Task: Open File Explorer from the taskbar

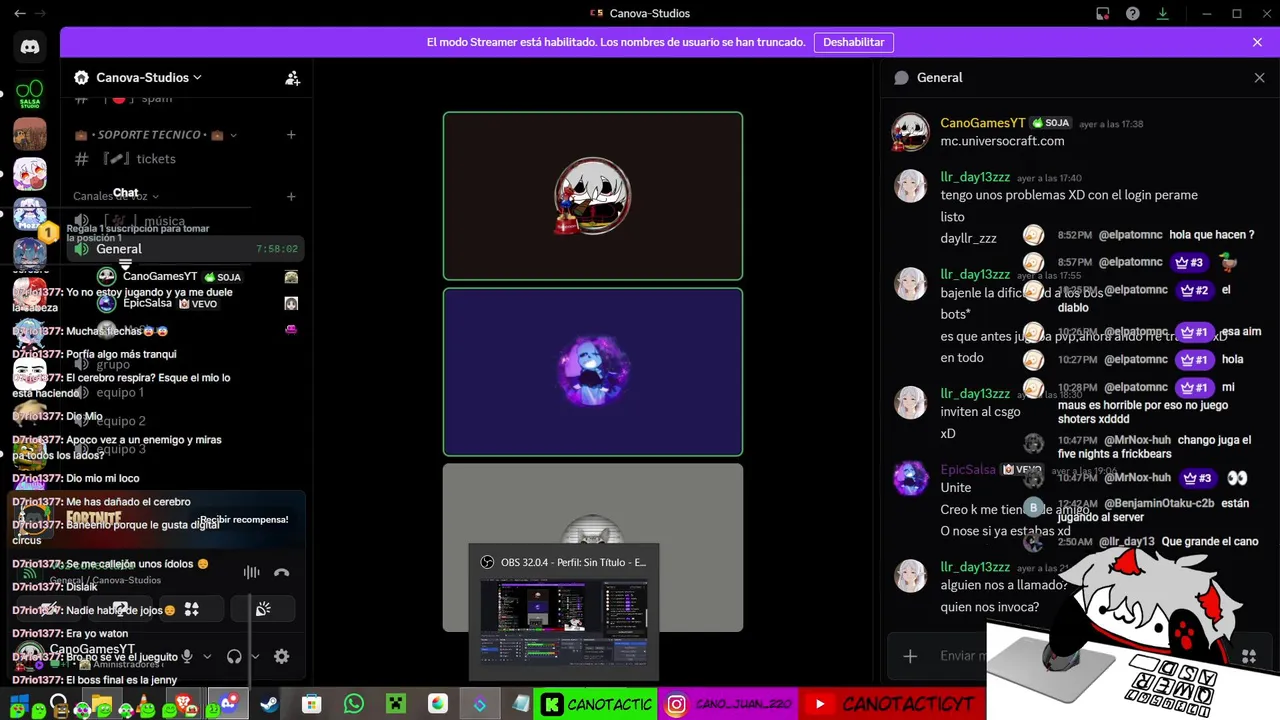Action: [102, 704]
